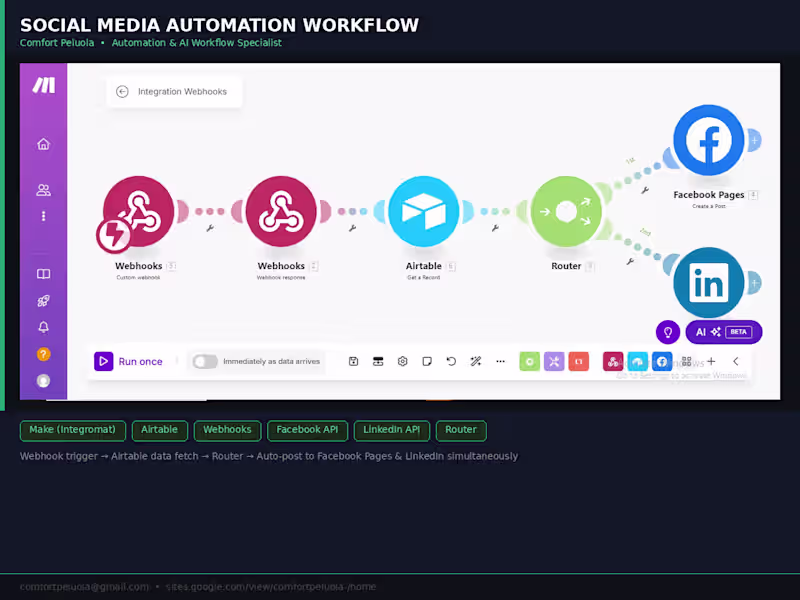Viewport: 800px width, 600px height.
Task: Collapse the toolbar with the left chevron
Action: coord(736,361)
